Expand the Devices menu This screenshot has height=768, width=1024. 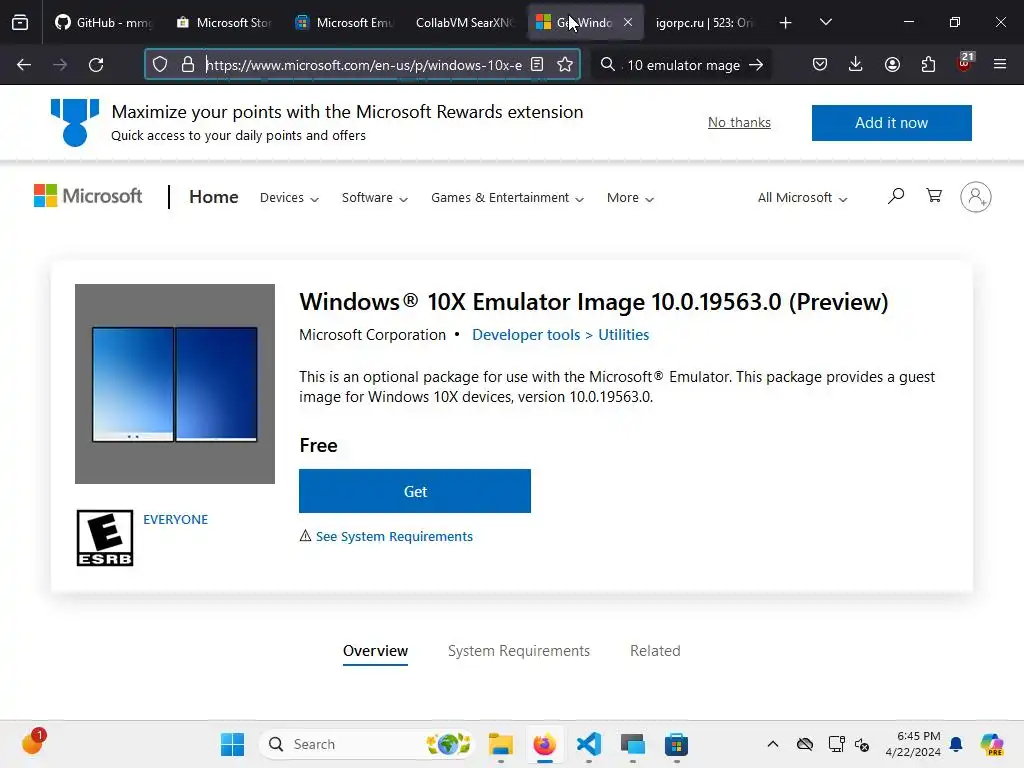(x=289, y=198)
